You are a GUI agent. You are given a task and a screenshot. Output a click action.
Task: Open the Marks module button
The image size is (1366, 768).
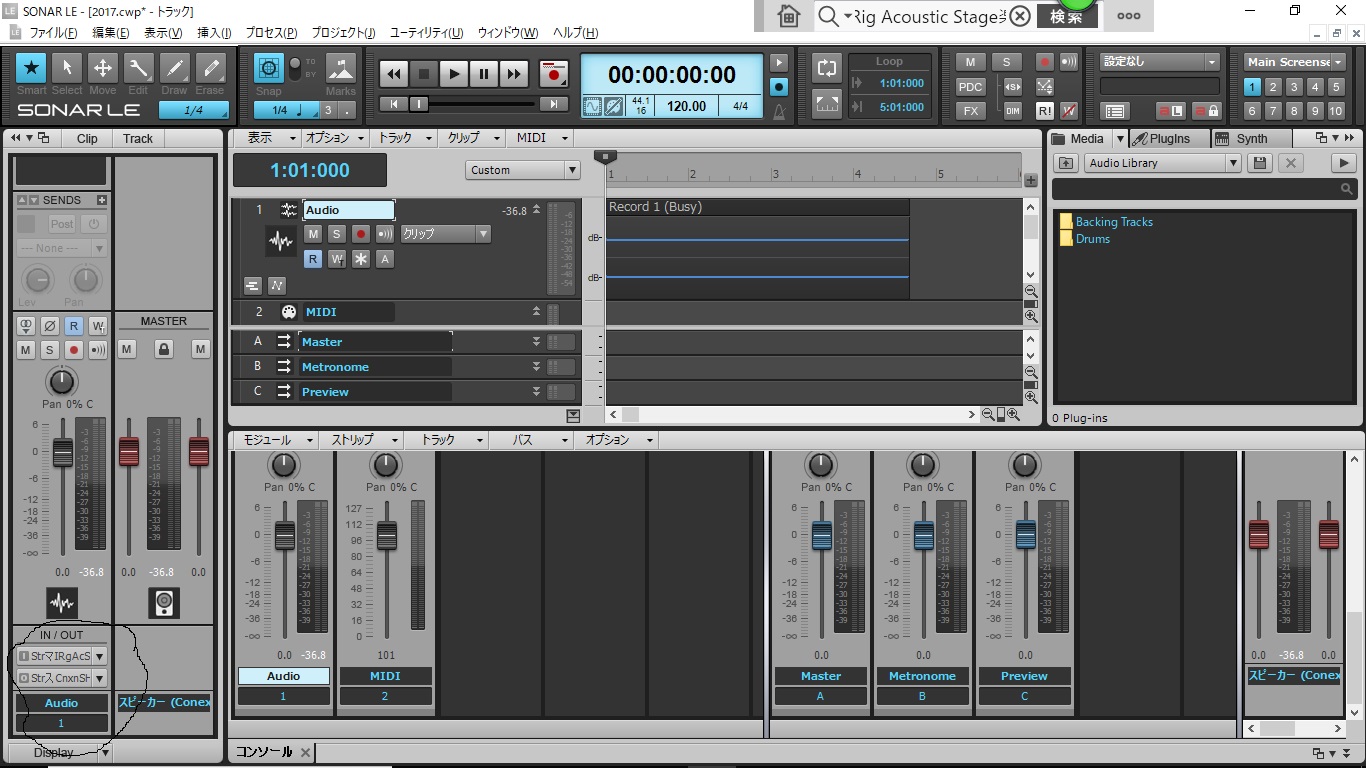[341, 68]
